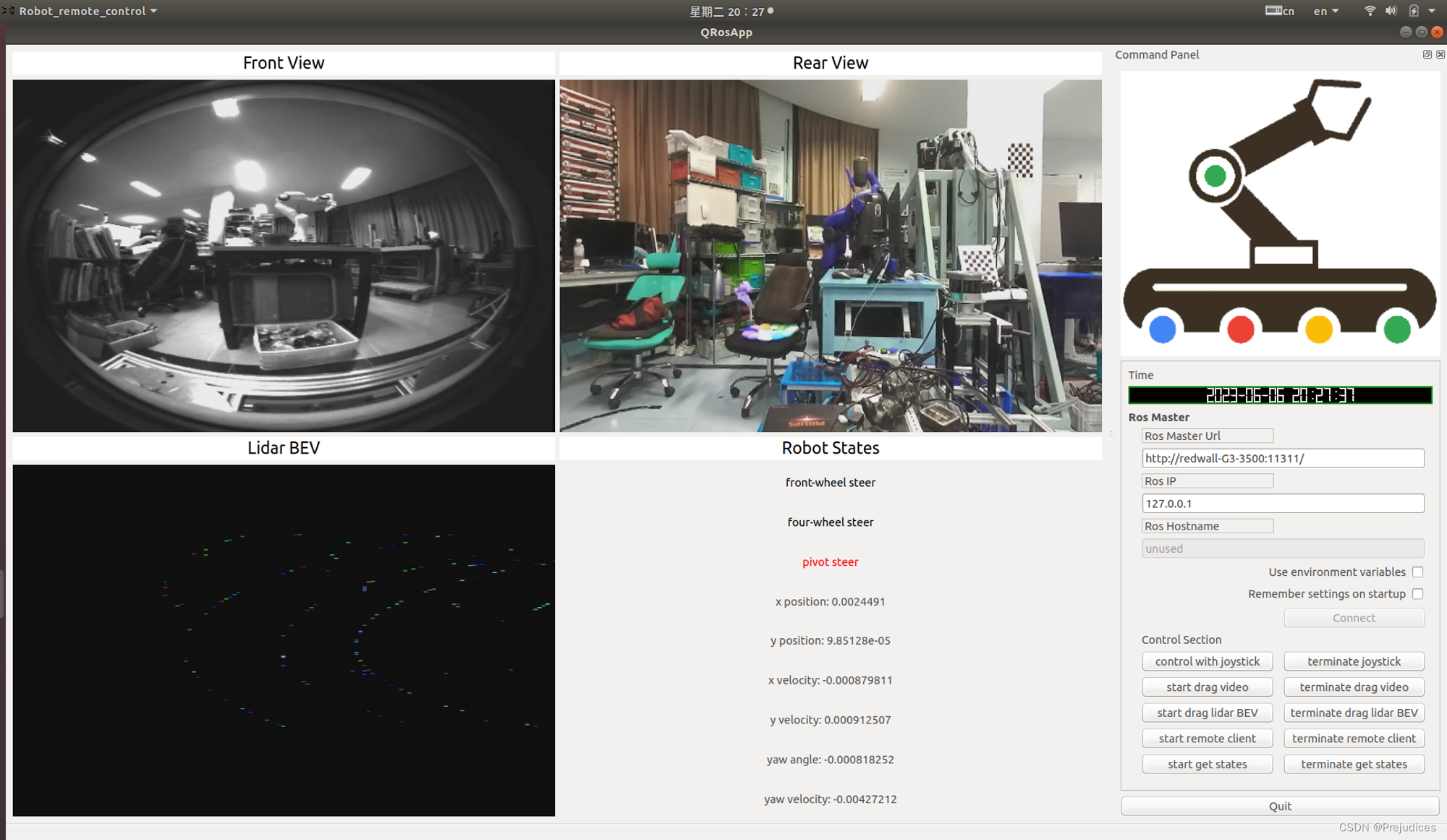Float the Command Panel dock
This screenshot has height=840, width=1447.
coord(1427,55)
